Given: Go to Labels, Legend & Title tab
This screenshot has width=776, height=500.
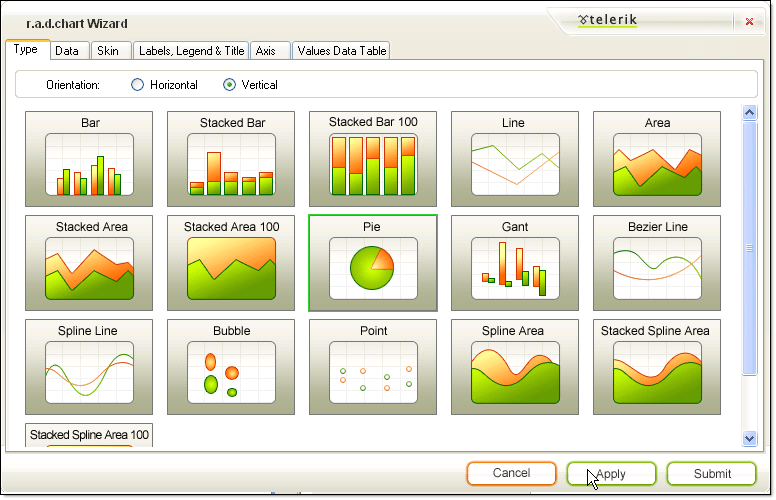Looking at the screenshot, I should (x=191, y=50).
